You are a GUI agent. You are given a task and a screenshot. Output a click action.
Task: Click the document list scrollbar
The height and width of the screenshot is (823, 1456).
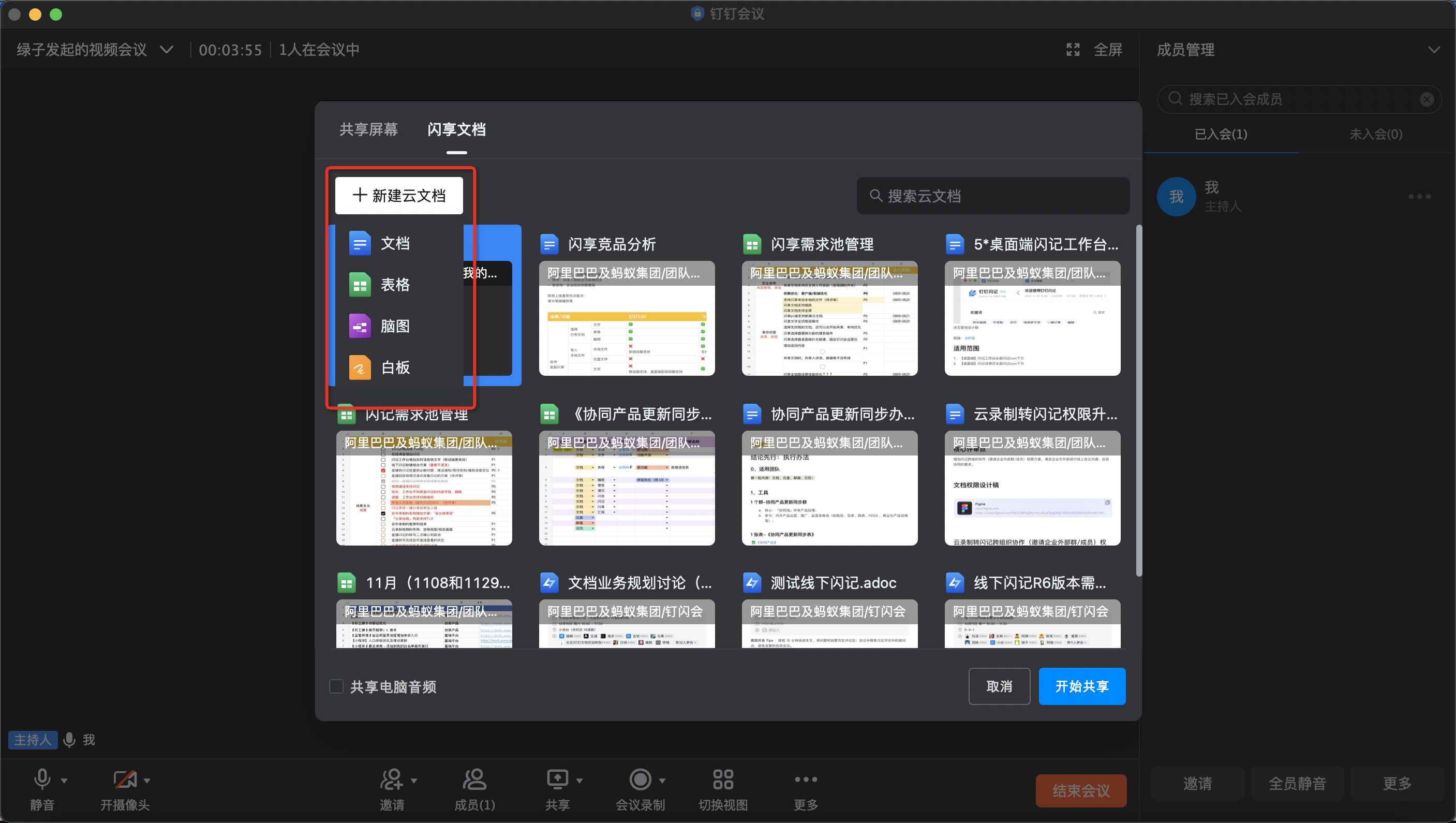point(1139,401)
